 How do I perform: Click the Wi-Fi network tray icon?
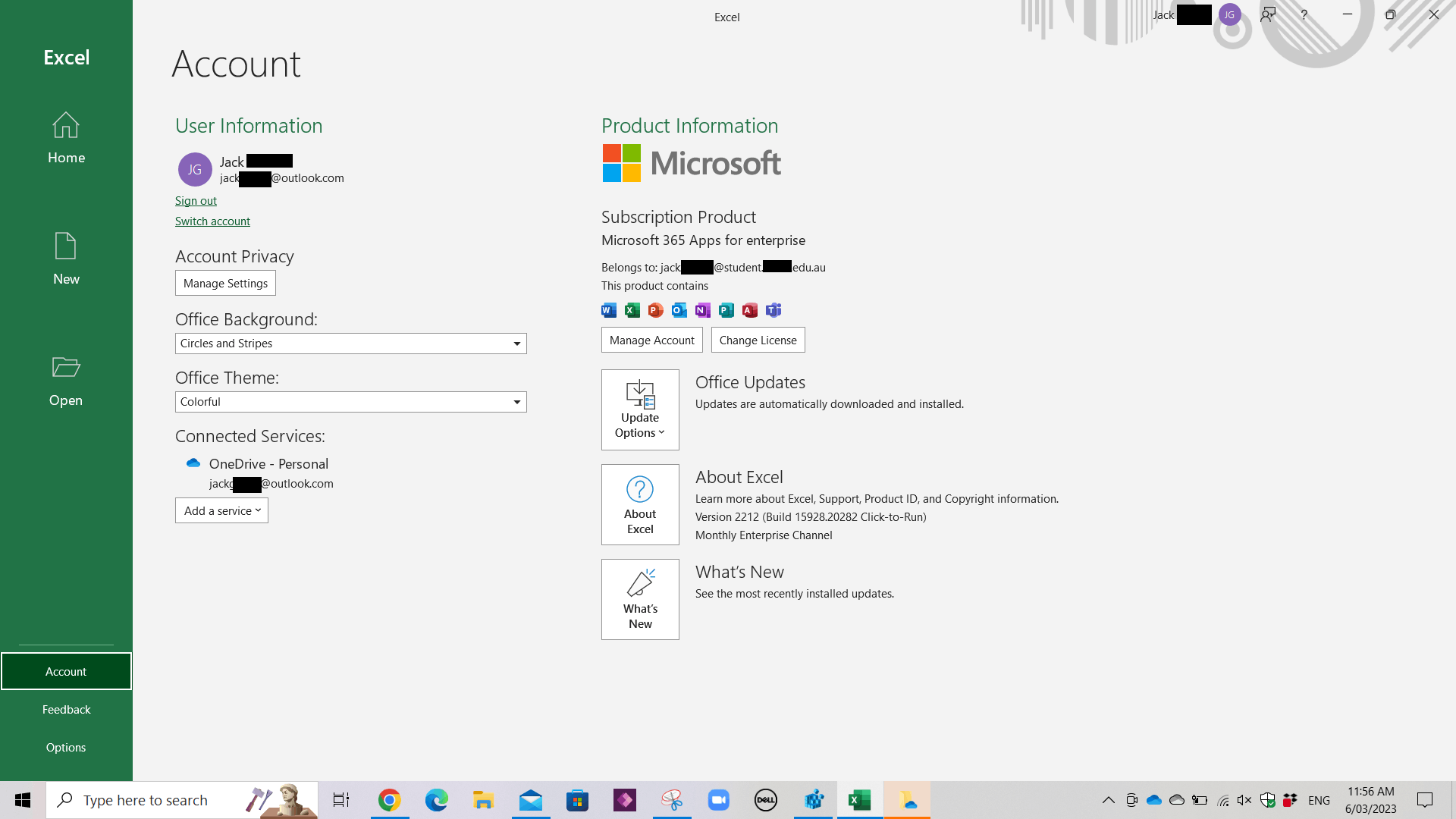tap(1222, 800)
